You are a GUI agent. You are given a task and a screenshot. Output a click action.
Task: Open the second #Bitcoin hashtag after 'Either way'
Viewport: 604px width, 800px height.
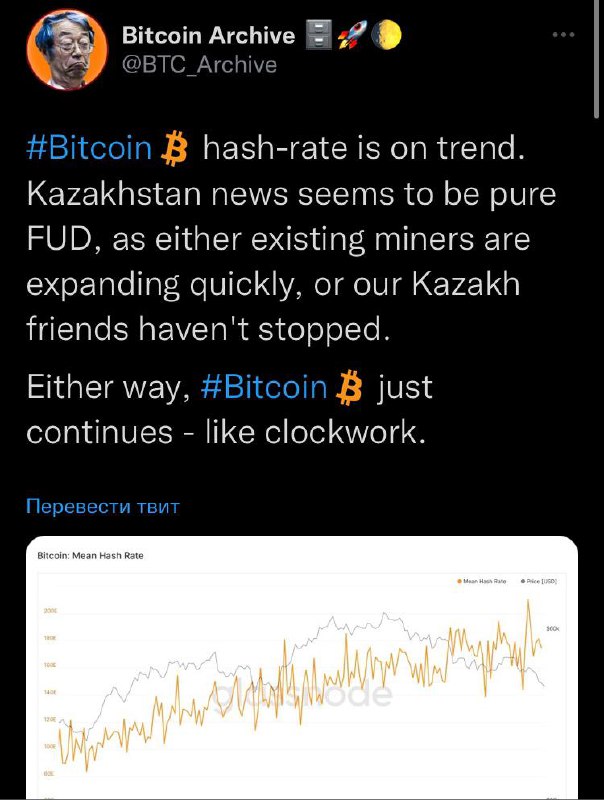pyautogui.click(x=263, y=386)
